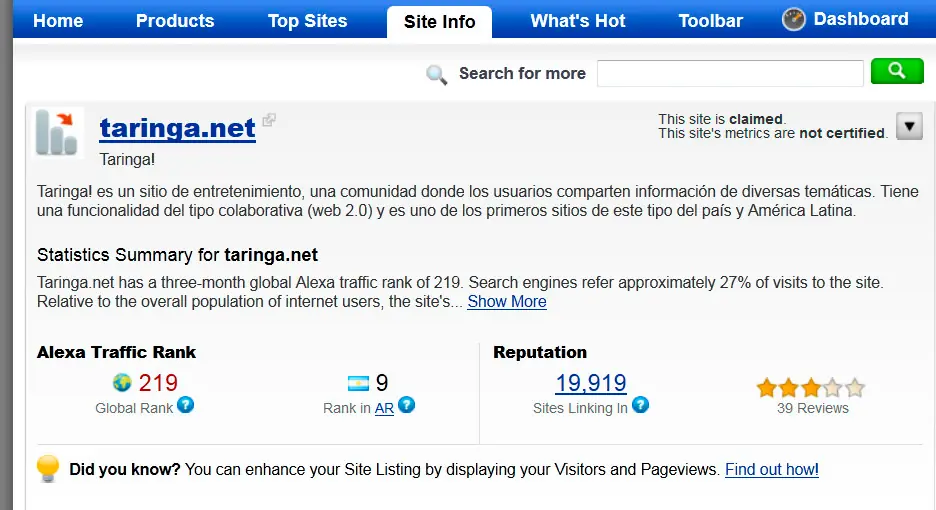Go to the Products tab
936x510 pixels.
point(175,21)
